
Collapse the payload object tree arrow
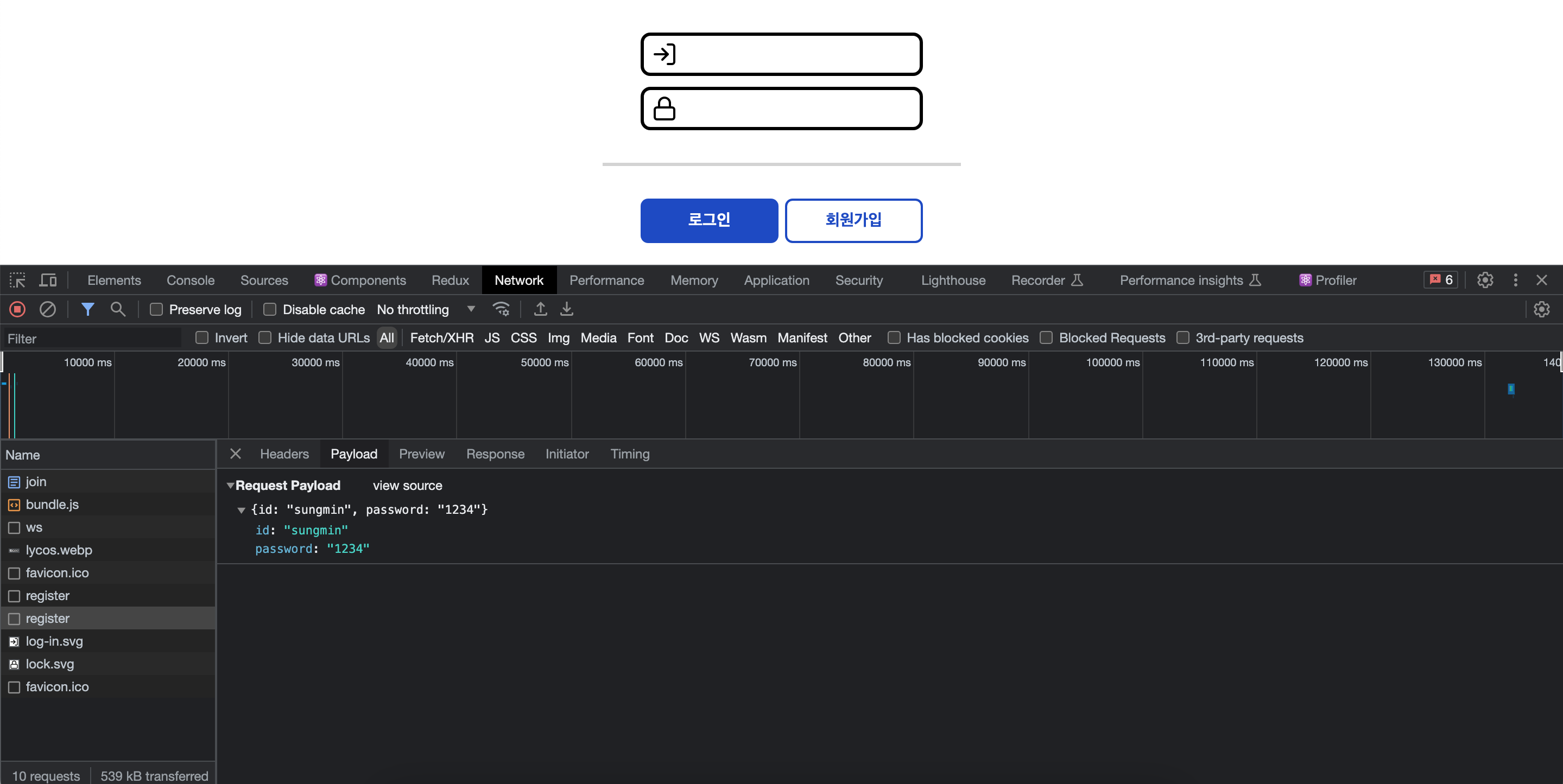pyautogui.click(x=242, y=510)
